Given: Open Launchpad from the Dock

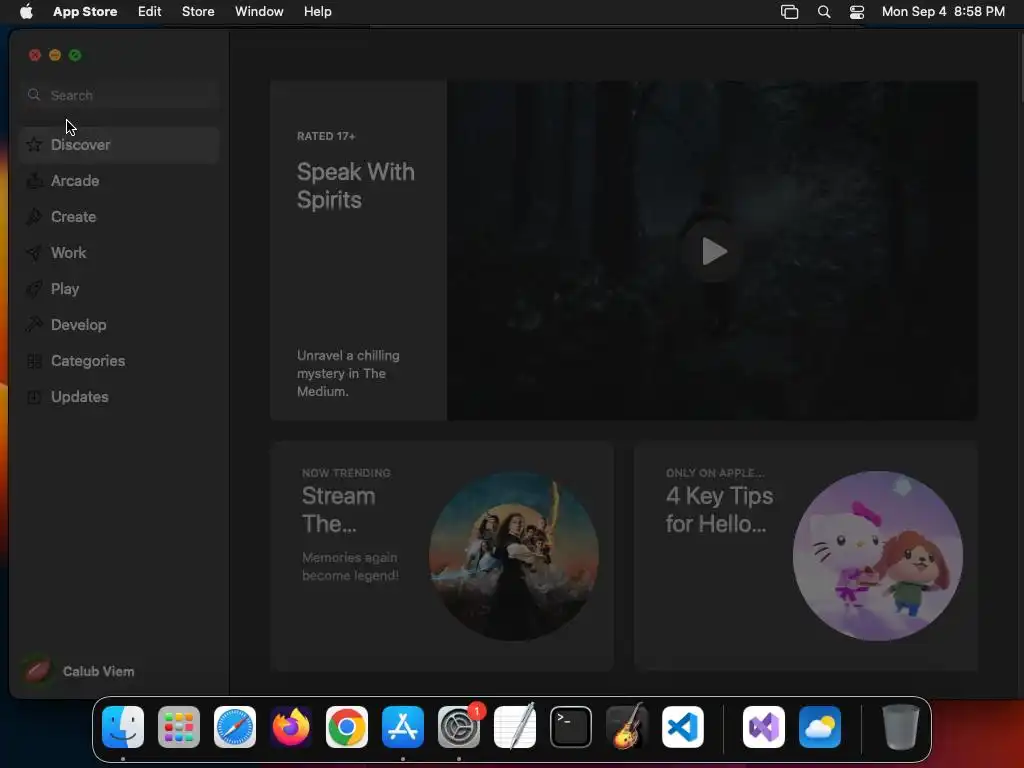Looking at the screenshot, I should click(179, 727).
